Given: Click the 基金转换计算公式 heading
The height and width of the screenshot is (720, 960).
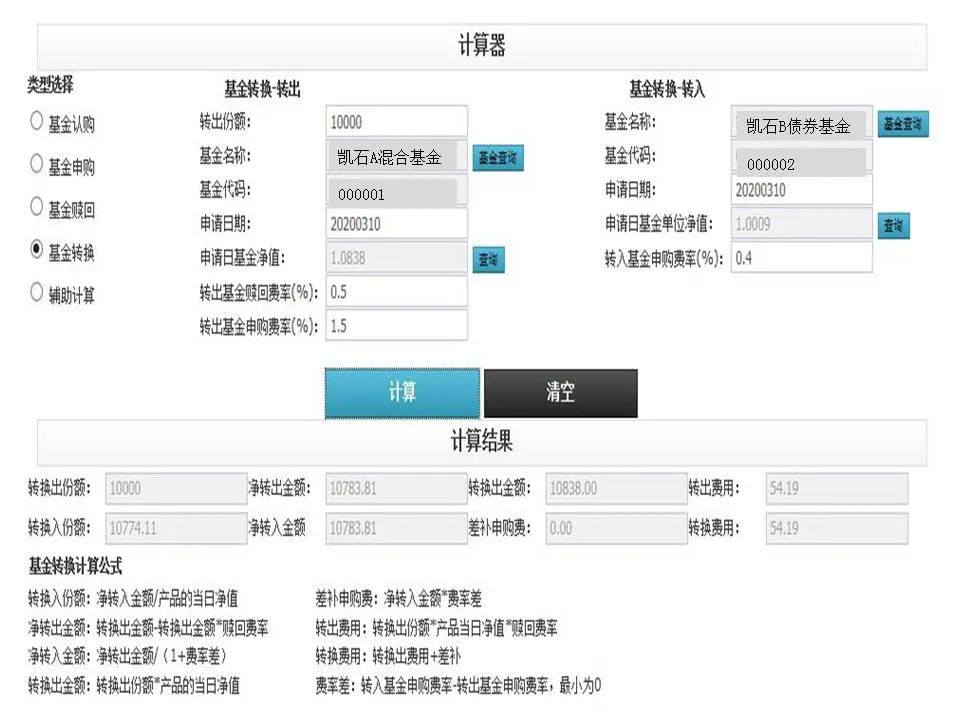Looking at the screenshot, I should point(75,566).
